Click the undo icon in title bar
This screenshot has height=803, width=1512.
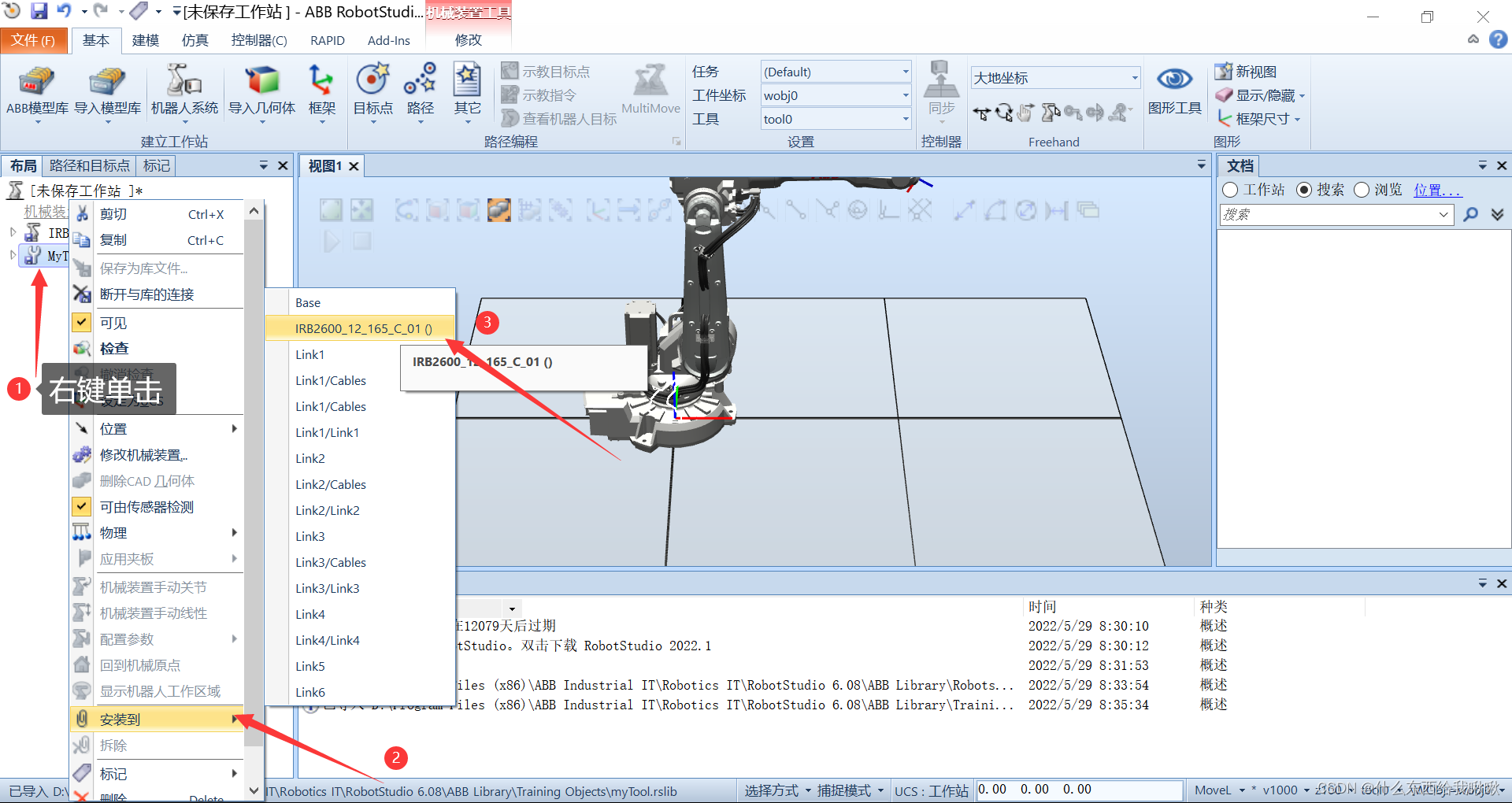[x=64, y=11]
